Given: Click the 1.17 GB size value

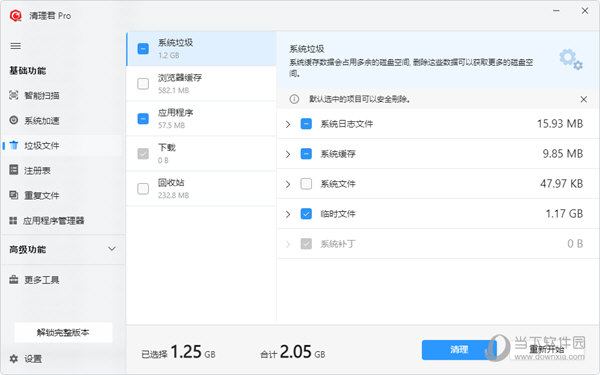Looking at the screenshot, I should click(564, 214).
